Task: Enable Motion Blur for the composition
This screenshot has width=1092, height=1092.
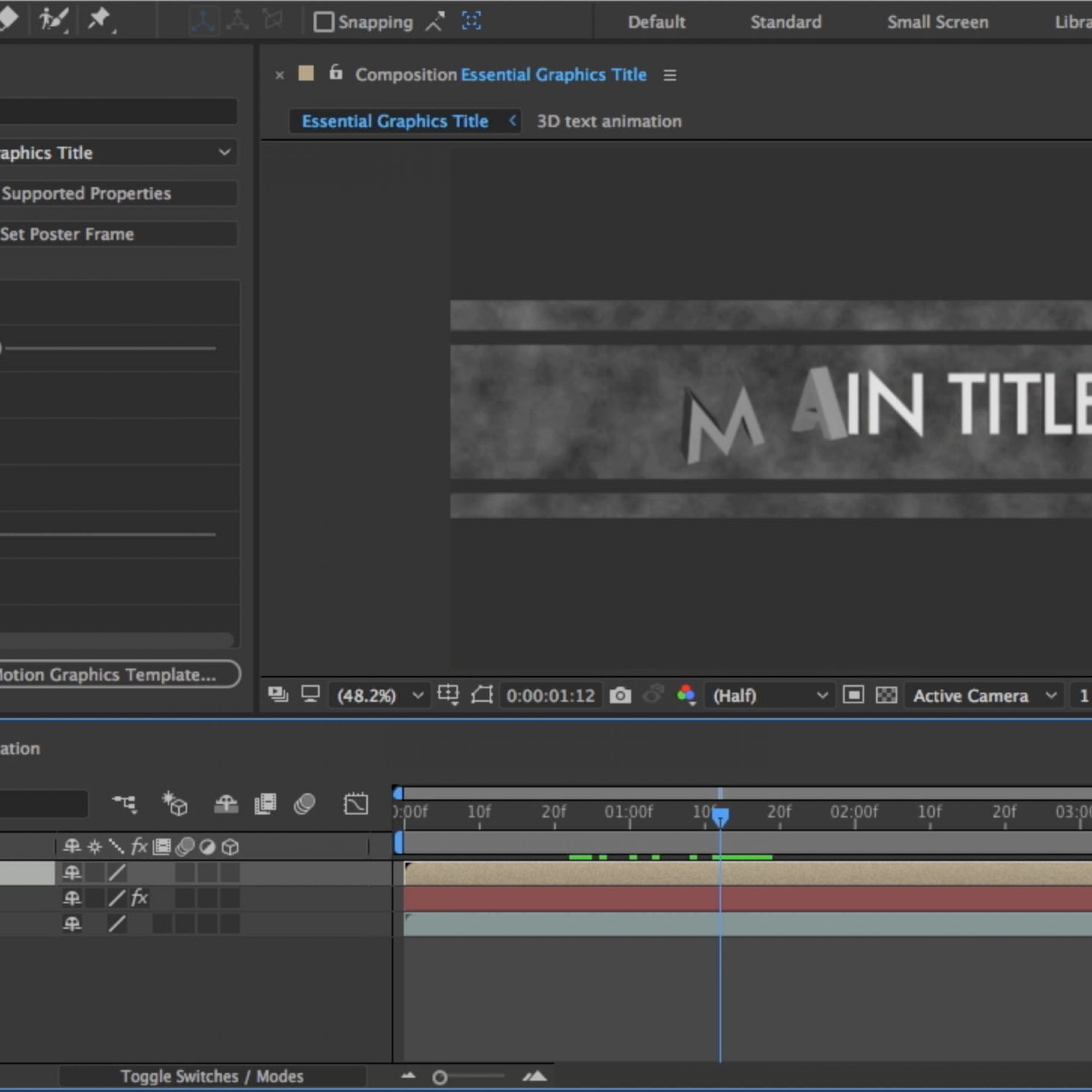Action: pyautogui.click(x=305, y=804)
